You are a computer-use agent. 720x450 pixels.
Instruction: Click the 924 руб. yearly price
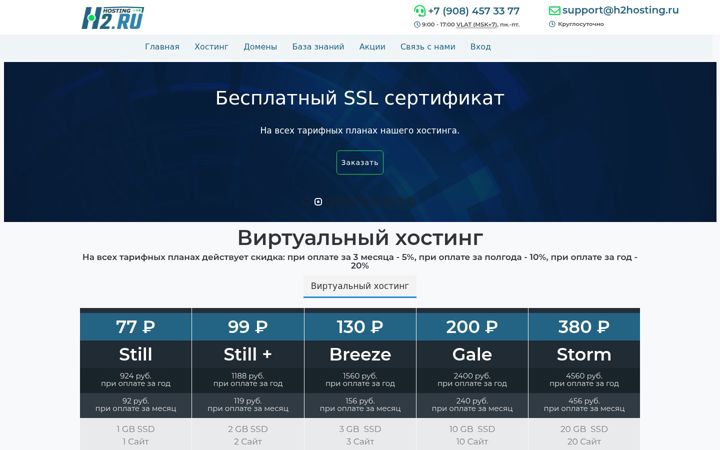[x=135, y=376]
